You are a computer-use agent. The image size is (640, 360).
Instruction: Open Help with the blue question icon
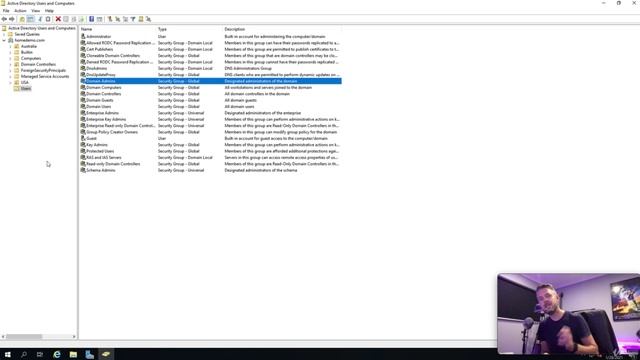point(91,19)
